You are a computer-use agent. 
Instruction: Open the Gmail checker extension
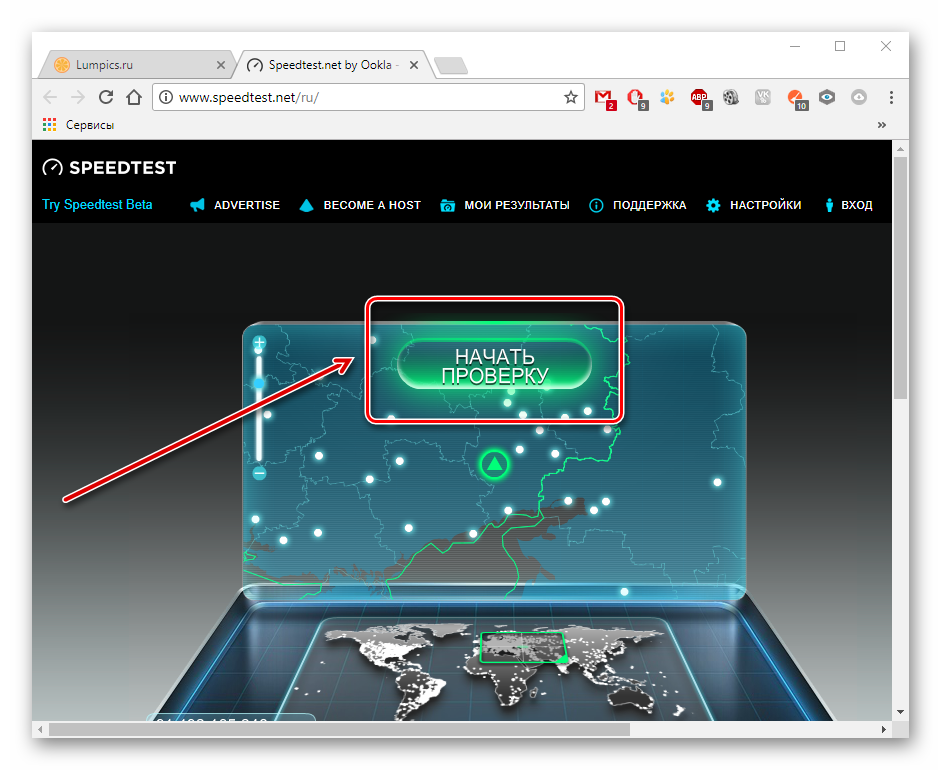coord(604,98)
